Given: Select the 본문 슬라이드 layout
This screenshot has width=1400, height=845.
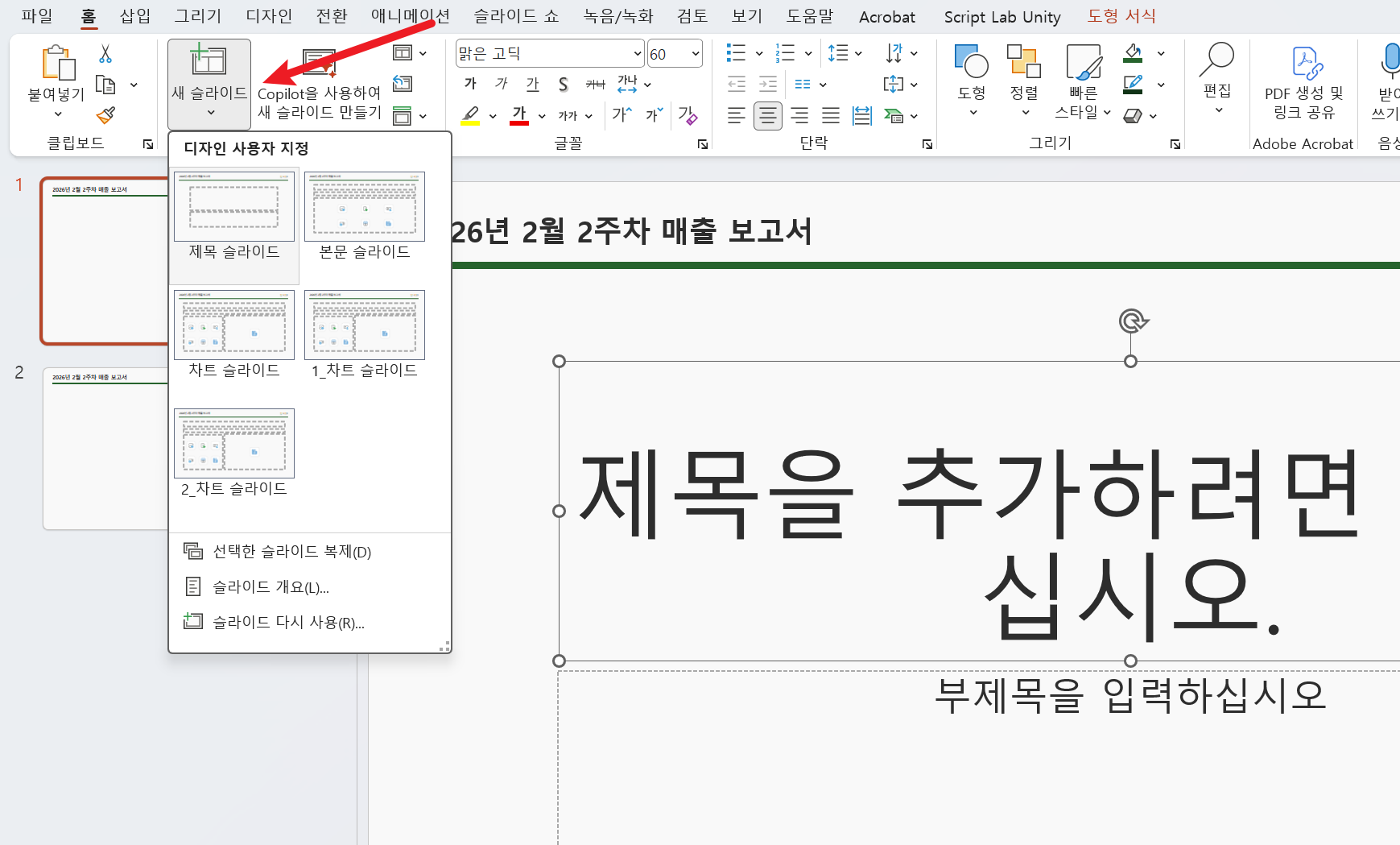Looking at the screenshot, I should pyautogui.click(x=365, y=217).
